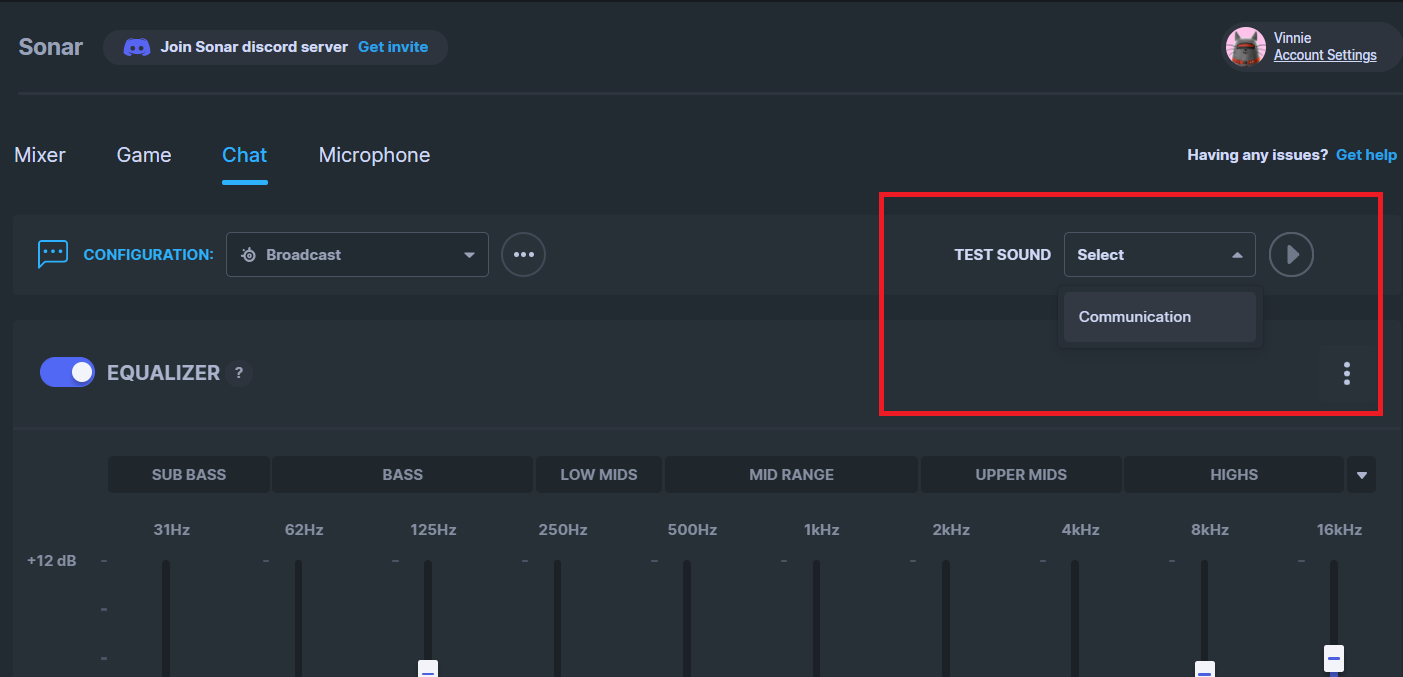Click the 31Hz slider track

pyautogui.click(x=166, y=618)
